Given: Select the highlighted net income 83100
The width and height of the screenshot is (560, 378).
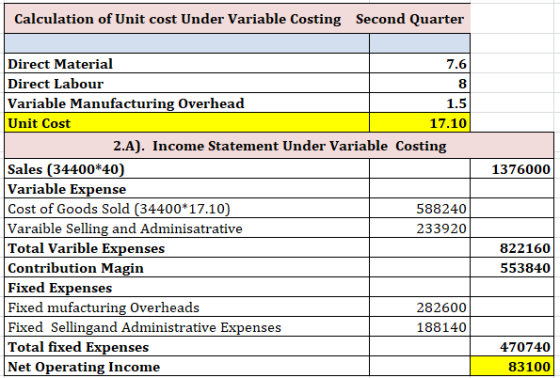Looking at the screenshot, I should click(512, 366).
